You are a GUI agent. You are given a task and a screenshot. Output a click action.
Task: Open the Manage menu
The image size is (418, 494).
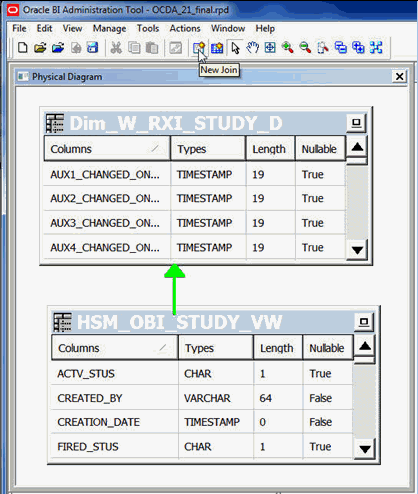[x=109, y=29]
